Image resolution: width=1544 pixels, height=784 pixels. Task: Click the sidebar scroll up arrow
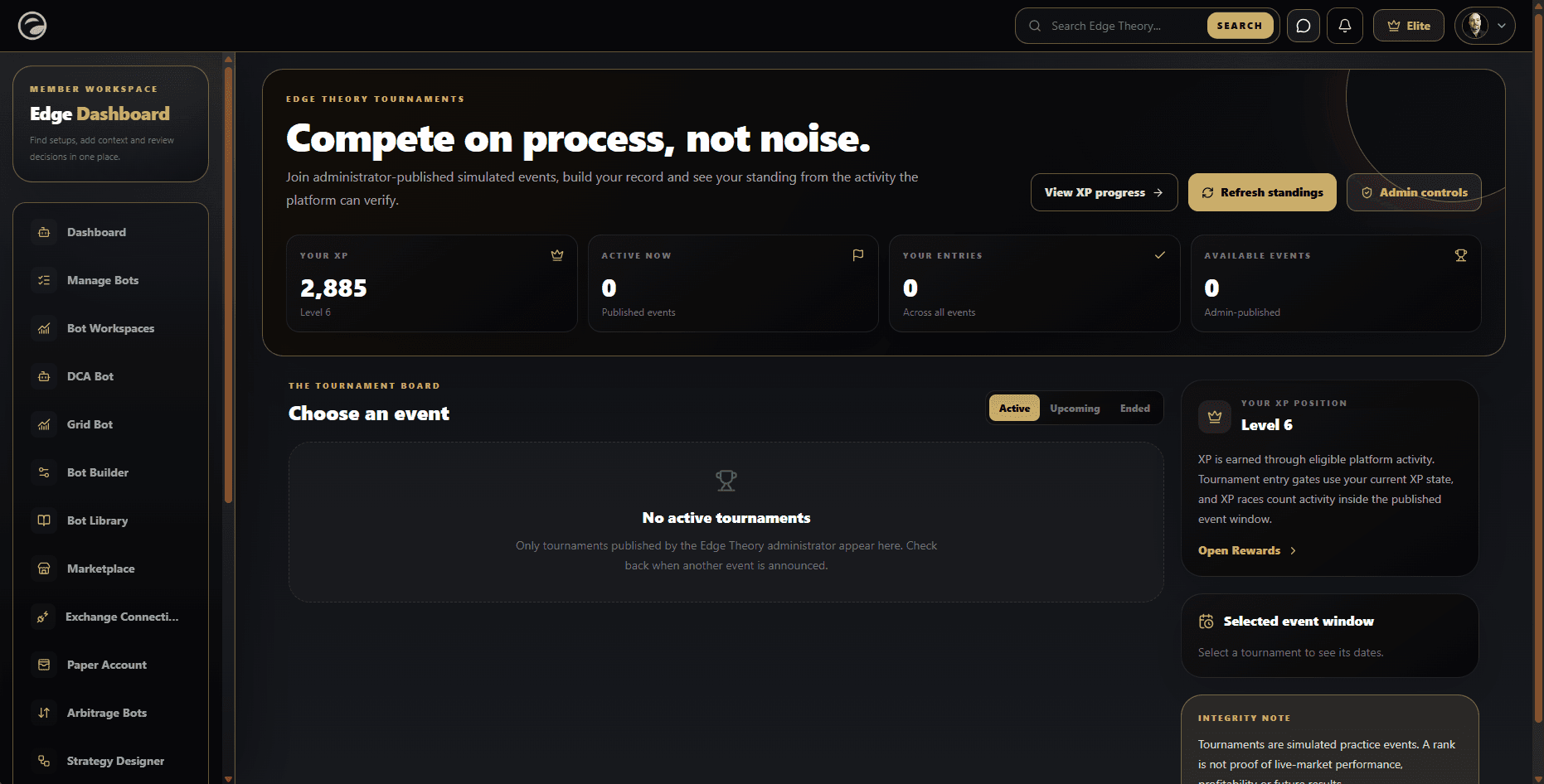pos(228,59)
